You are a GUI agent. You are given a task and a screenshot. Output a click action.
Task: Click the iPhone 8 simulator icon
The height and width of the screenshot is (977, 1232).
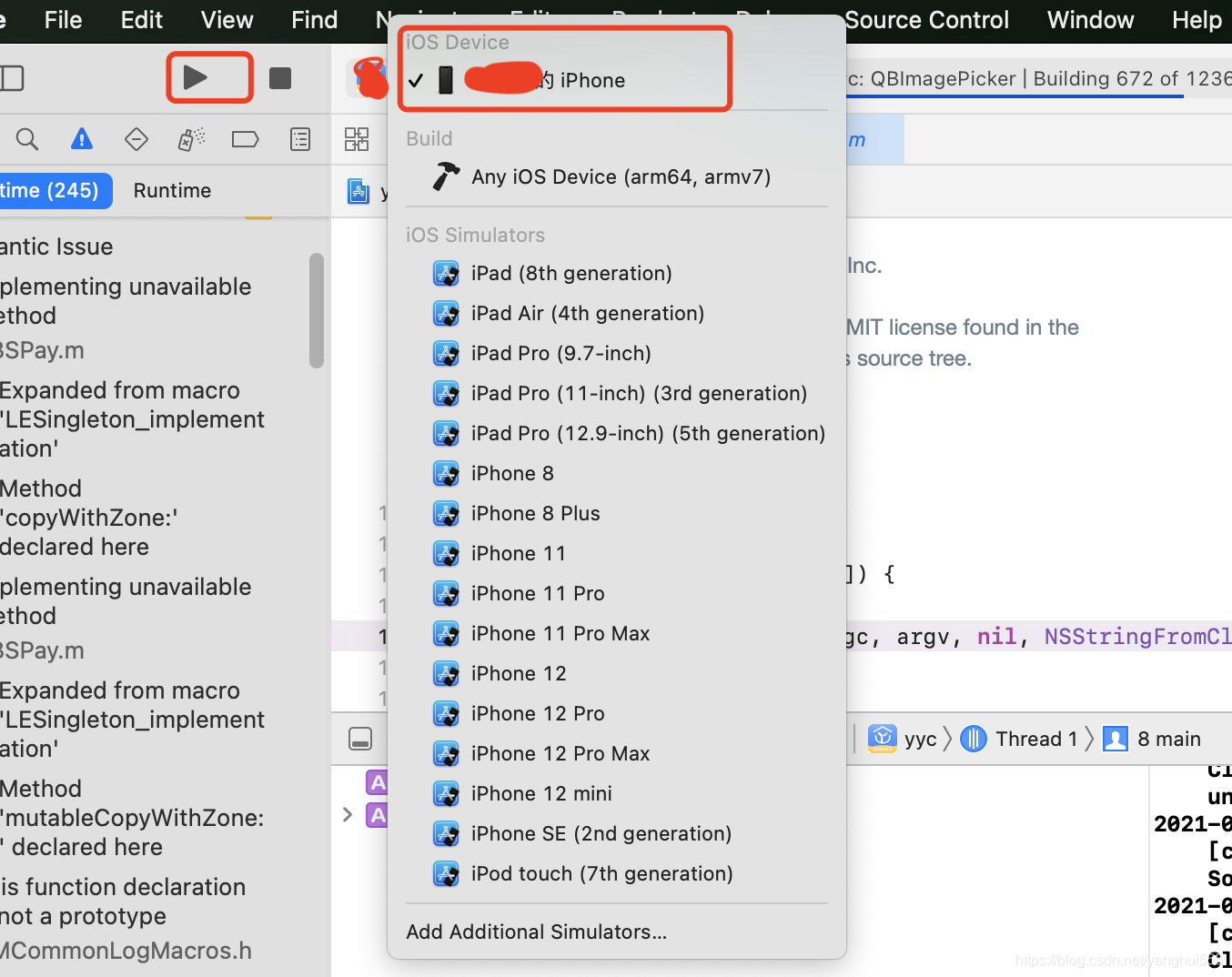click(446, 473)
